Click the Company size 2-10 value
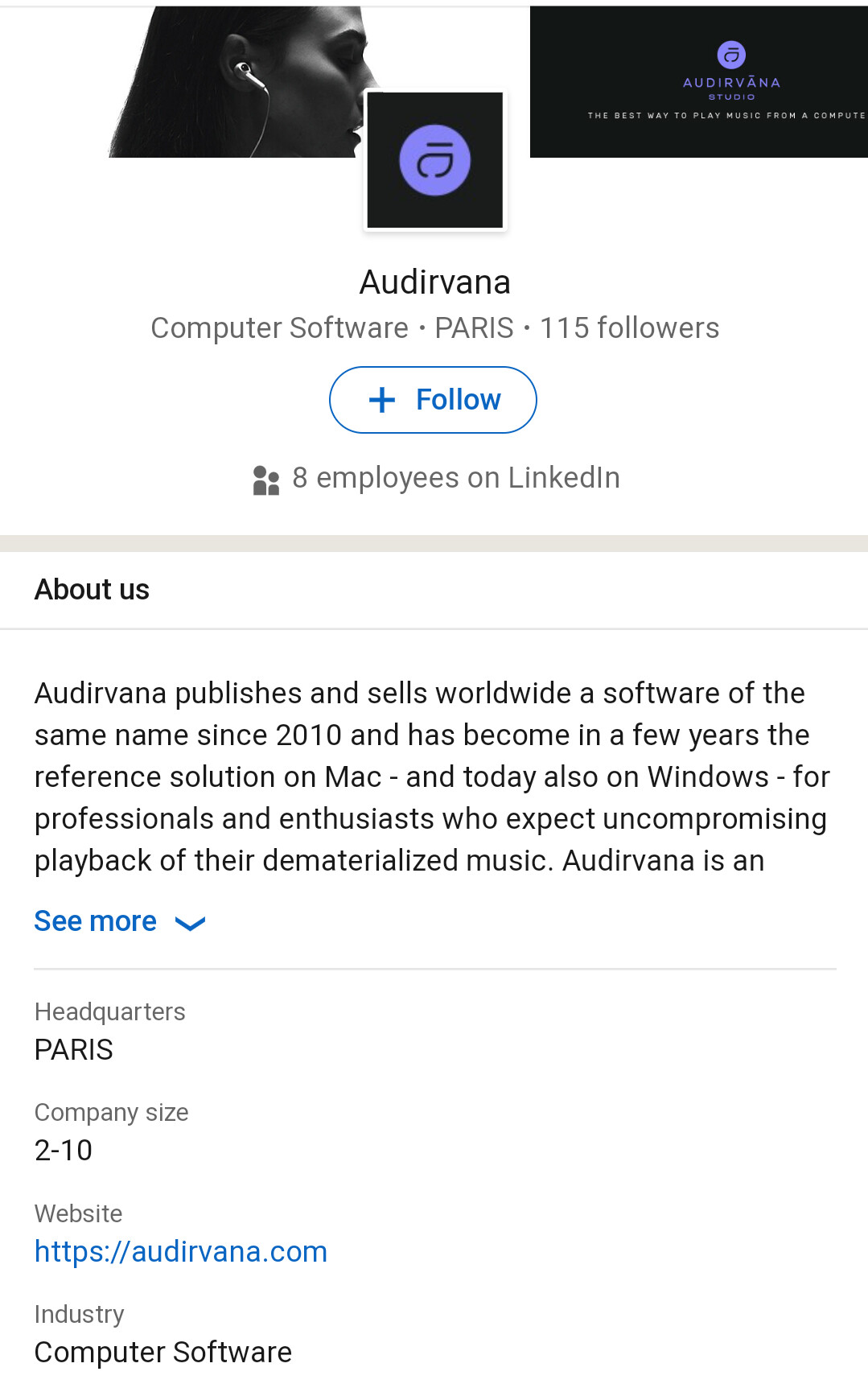Screen dimensions: 868x1388 coord(64,1151)
